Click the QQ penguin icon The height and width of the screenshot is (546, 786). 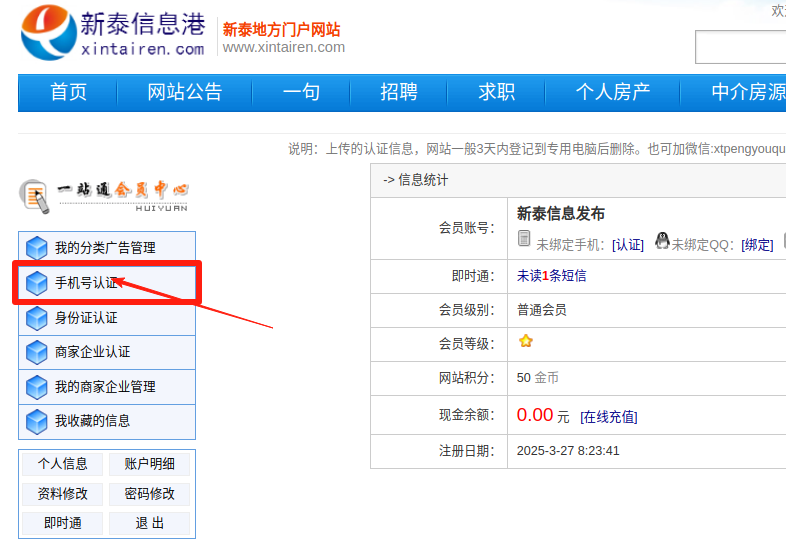click(662, 240)
